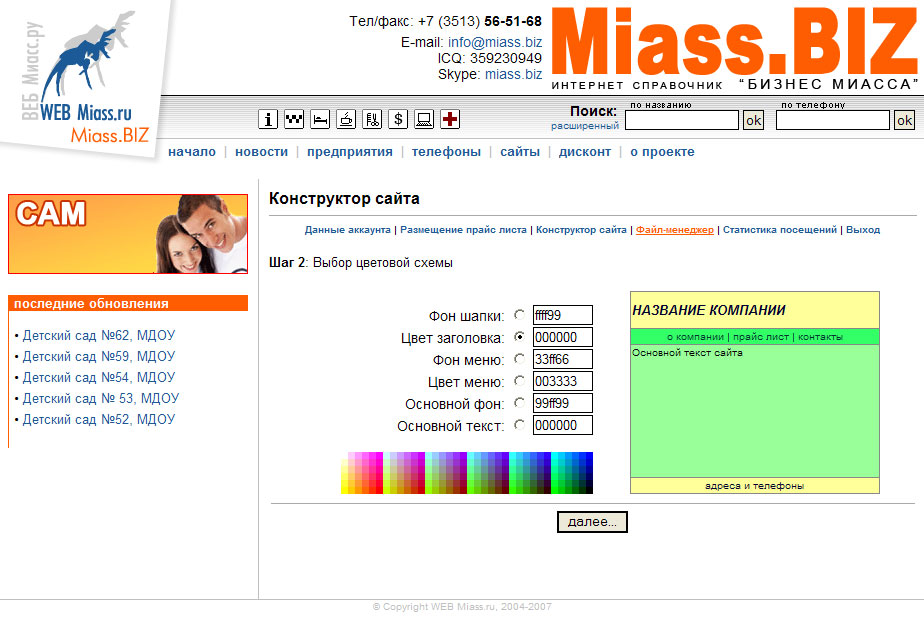Click the Miass.BIZ orange header banner
Viewport: 924px width, 617px height.
point(734,48)
